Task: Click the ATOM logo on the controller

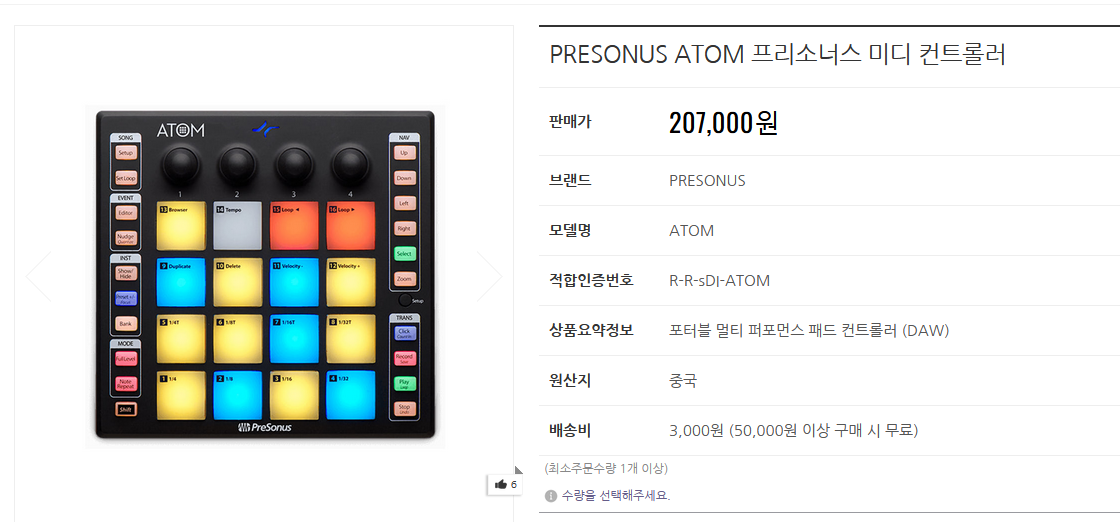Action: click(x=181, y=130)
